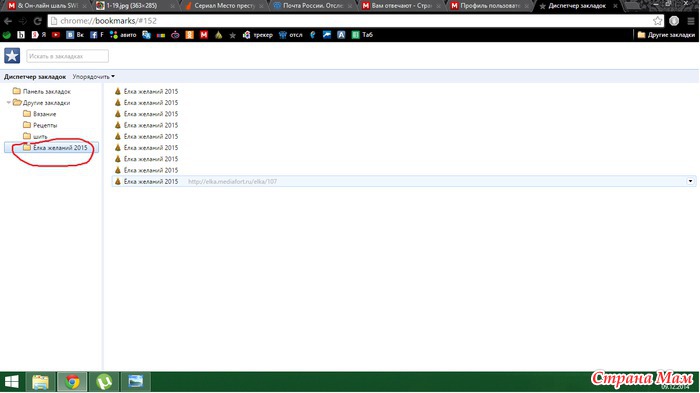Image resolution: width=700 pixels, height=393 pixels.
Task: Switch to the Почта России tab
Action: click(x=312, y=6)
